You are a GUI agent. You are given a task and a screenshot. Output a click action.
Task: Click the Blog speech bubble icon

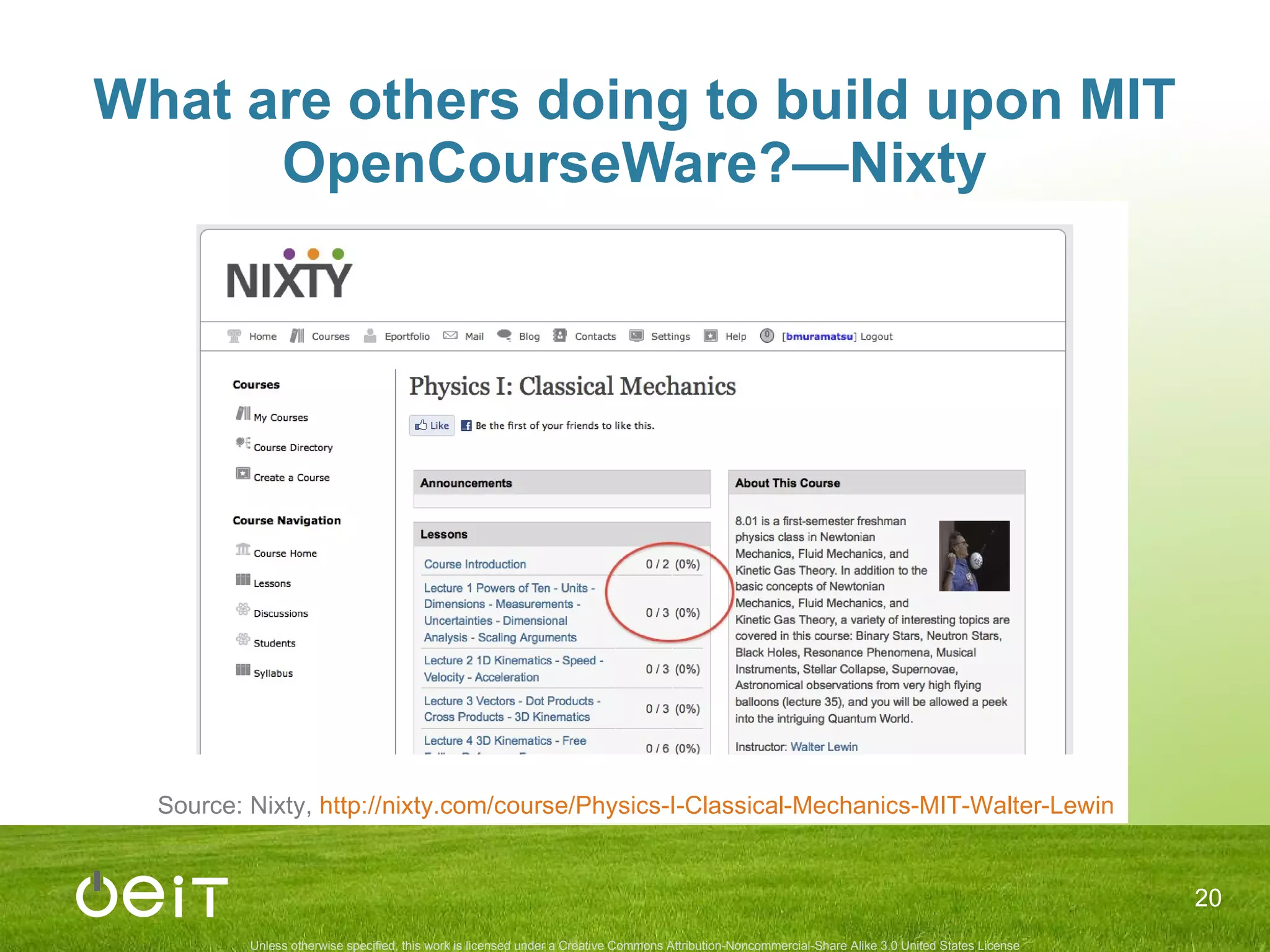click(504, 336)
